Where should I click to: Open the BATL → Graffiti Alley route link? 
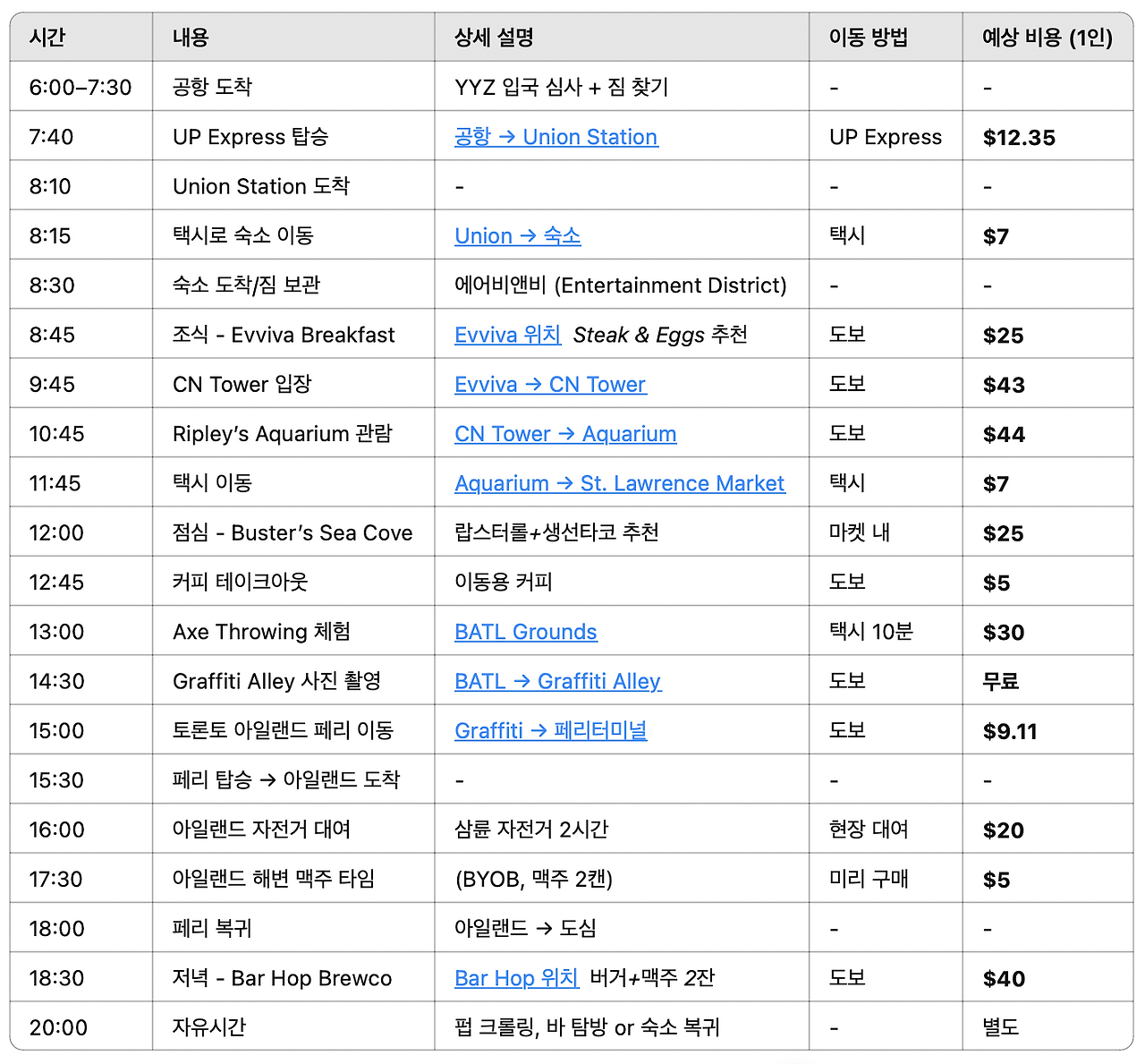(557, 680)
